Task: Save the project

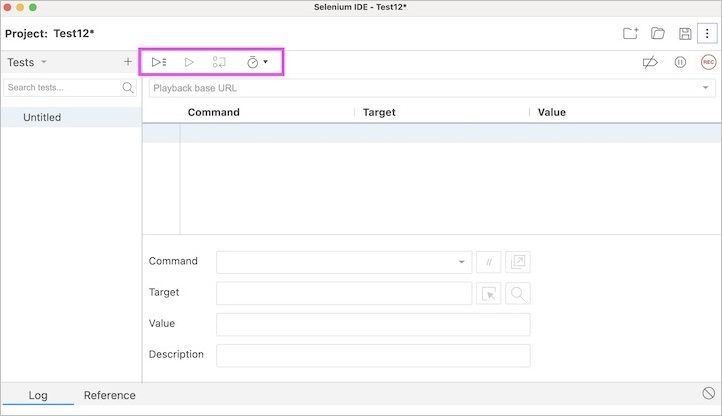Action: tap(685, 33)
